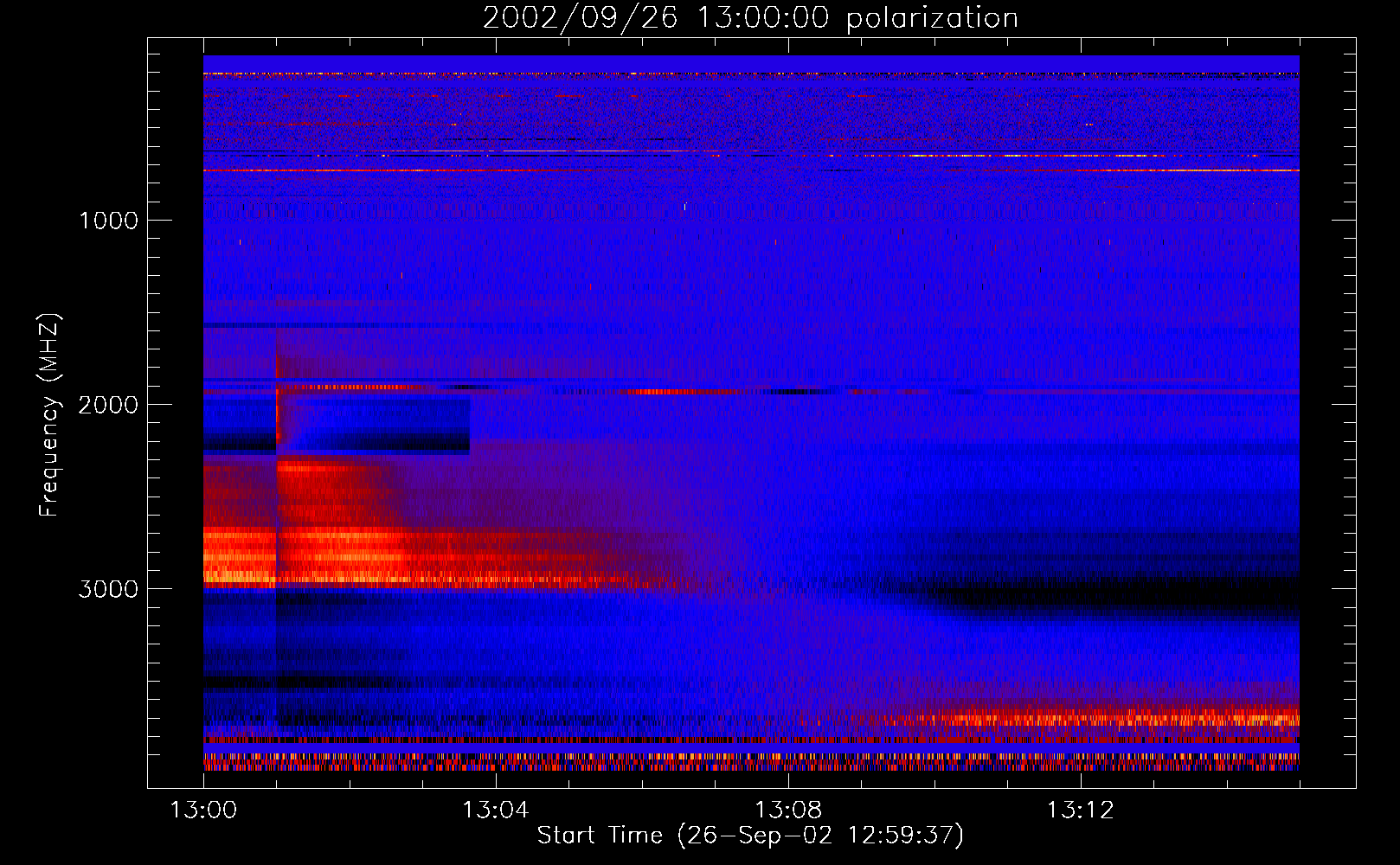The image size is (1400, 865).
Task: Click the 1000 frequency tick label
Action: (x=109, y=221)
